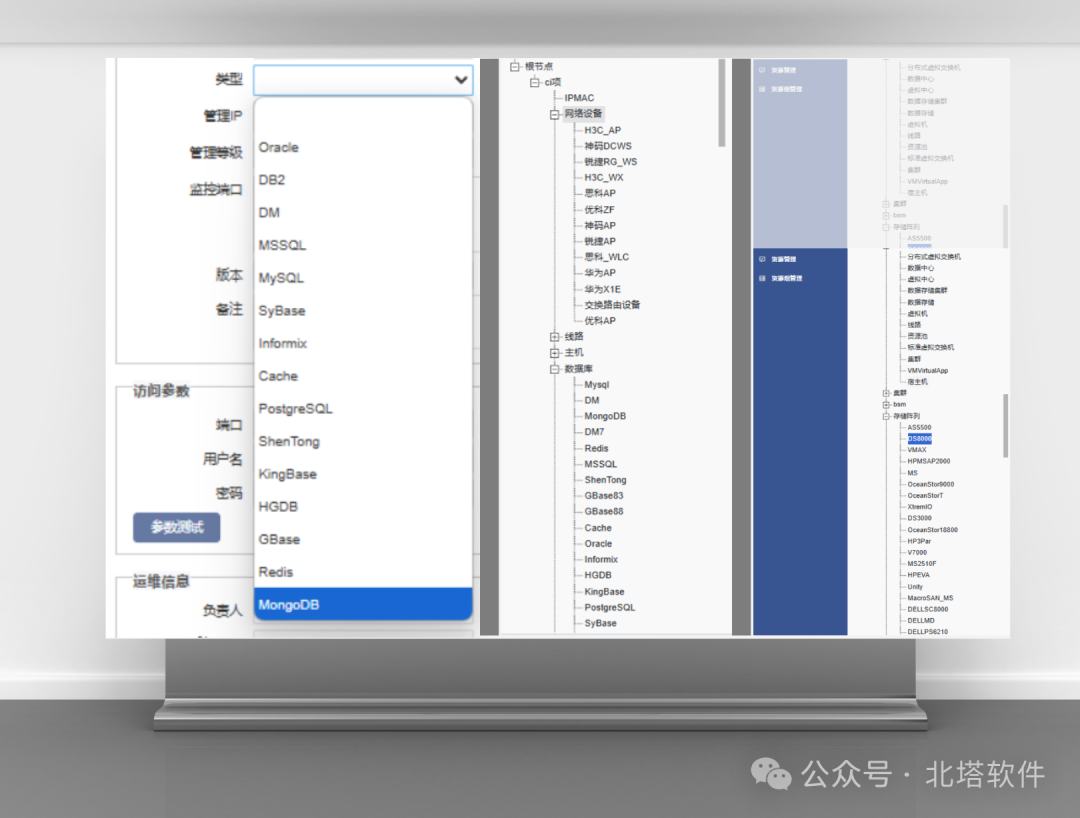
Task: Click the middle tree panel scrollbar
Action: point(722,103)
